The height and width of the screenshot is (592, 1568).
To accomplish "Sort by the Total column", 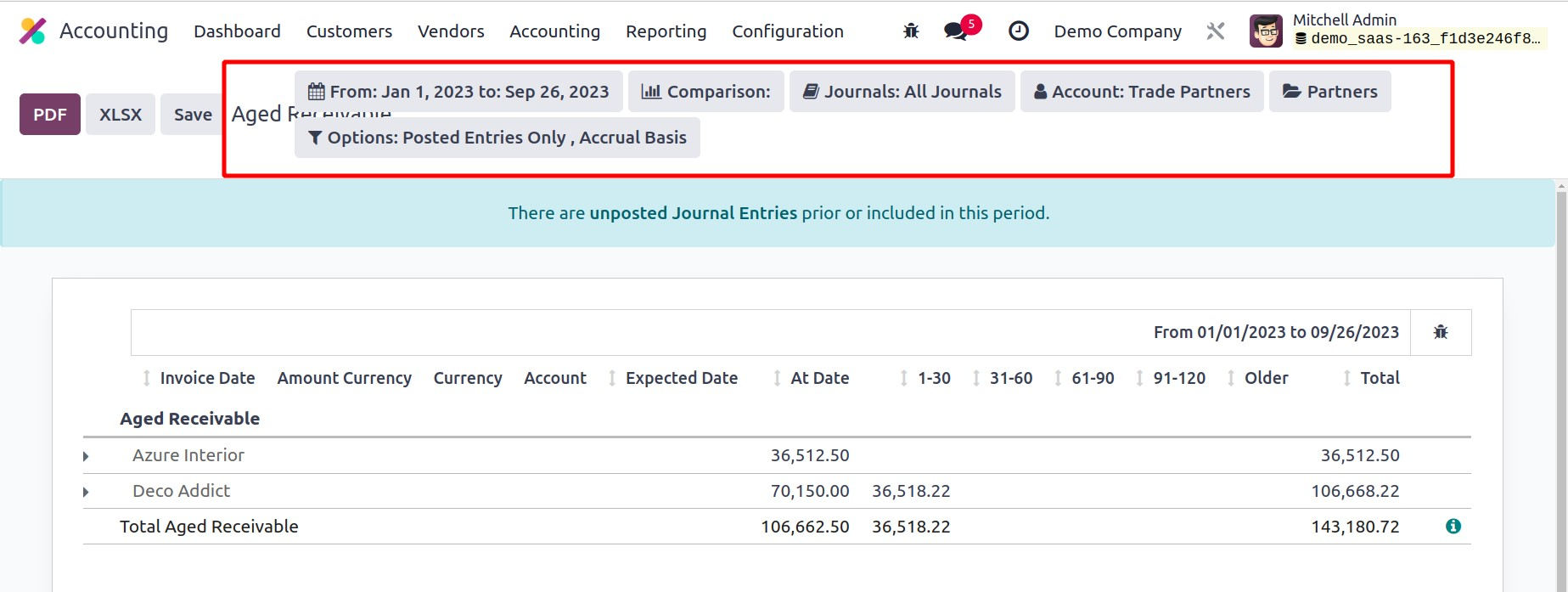I will [x=1379, y=378].
